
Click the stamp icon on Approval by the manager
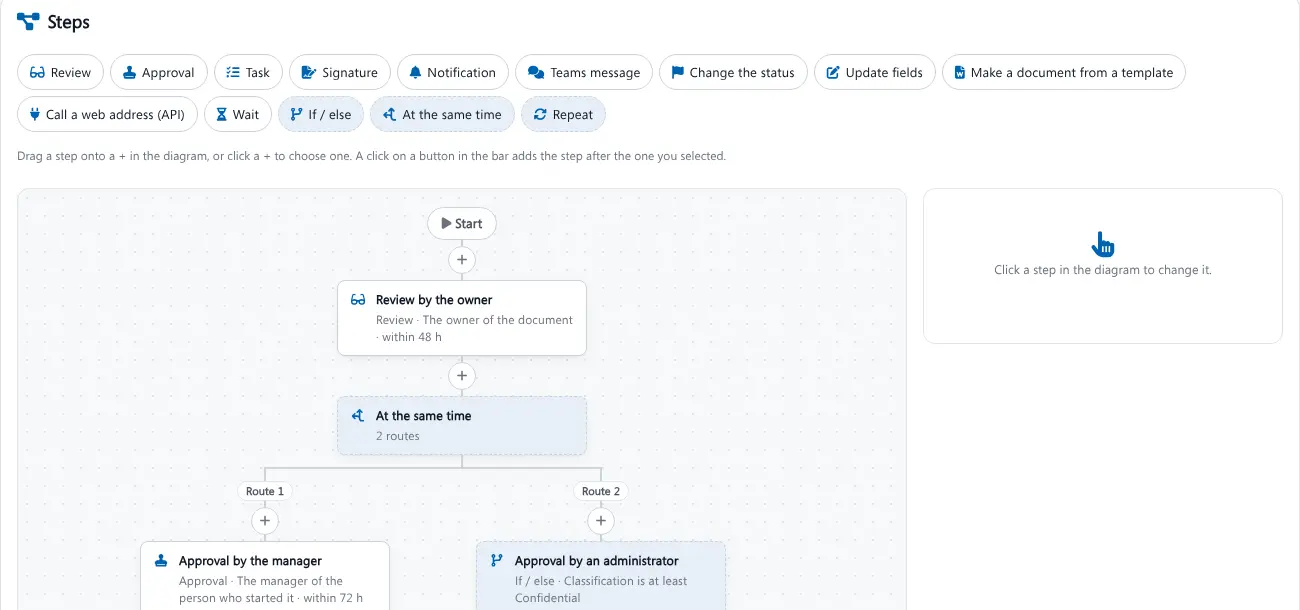(x=161, y=561)
